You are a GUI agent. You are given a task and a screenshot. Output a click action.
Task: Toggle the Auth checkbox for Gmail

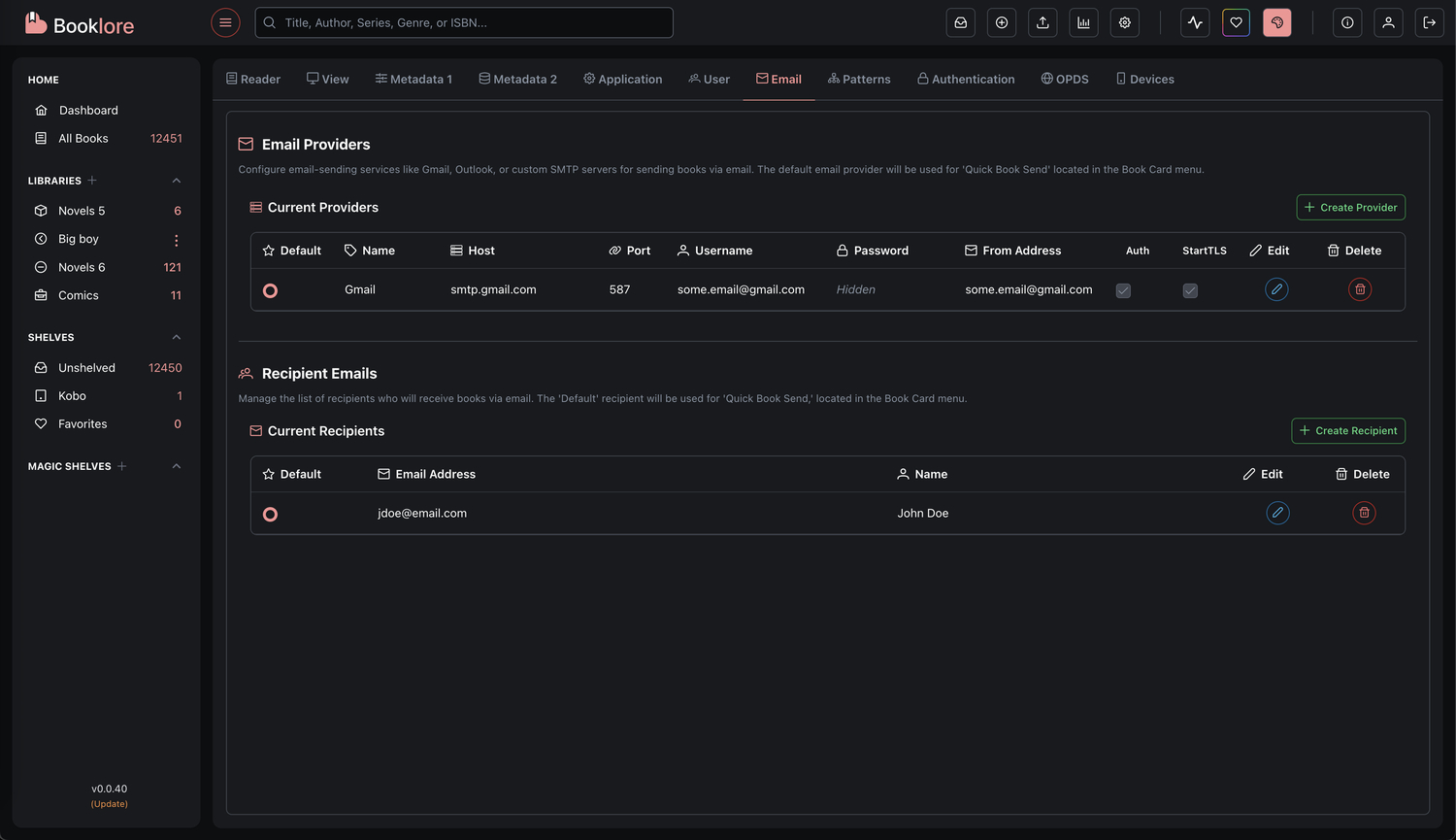[1123, 290]
